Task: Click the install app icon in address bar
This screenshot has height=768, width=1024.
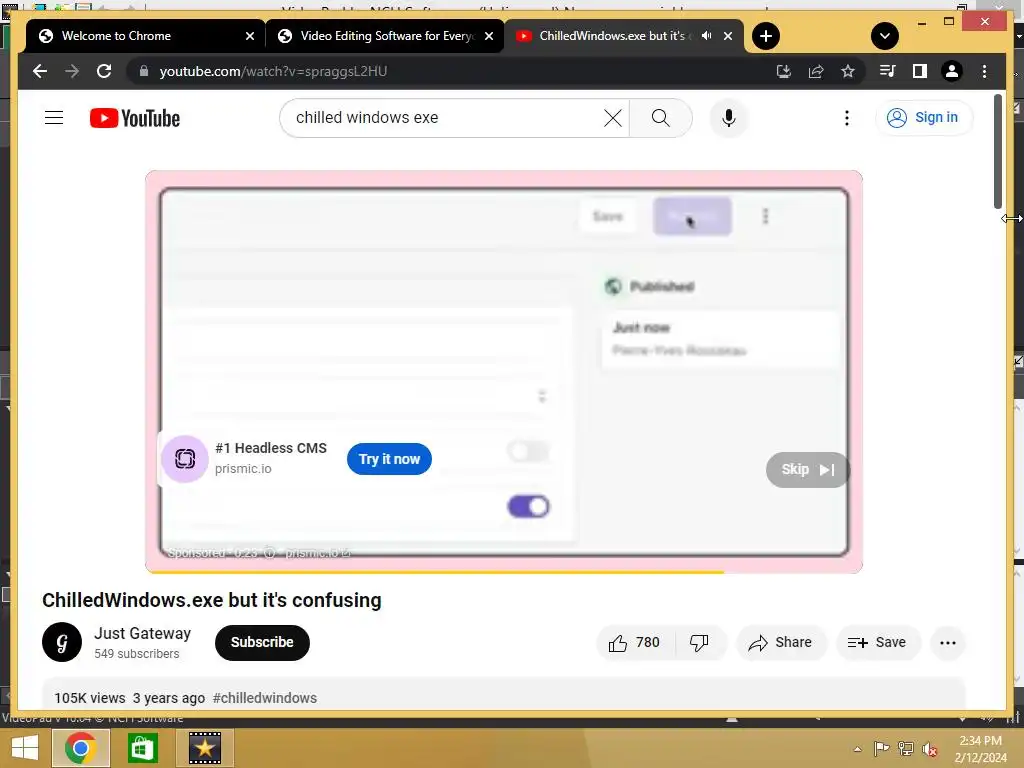Action: (x=784, y=71)
